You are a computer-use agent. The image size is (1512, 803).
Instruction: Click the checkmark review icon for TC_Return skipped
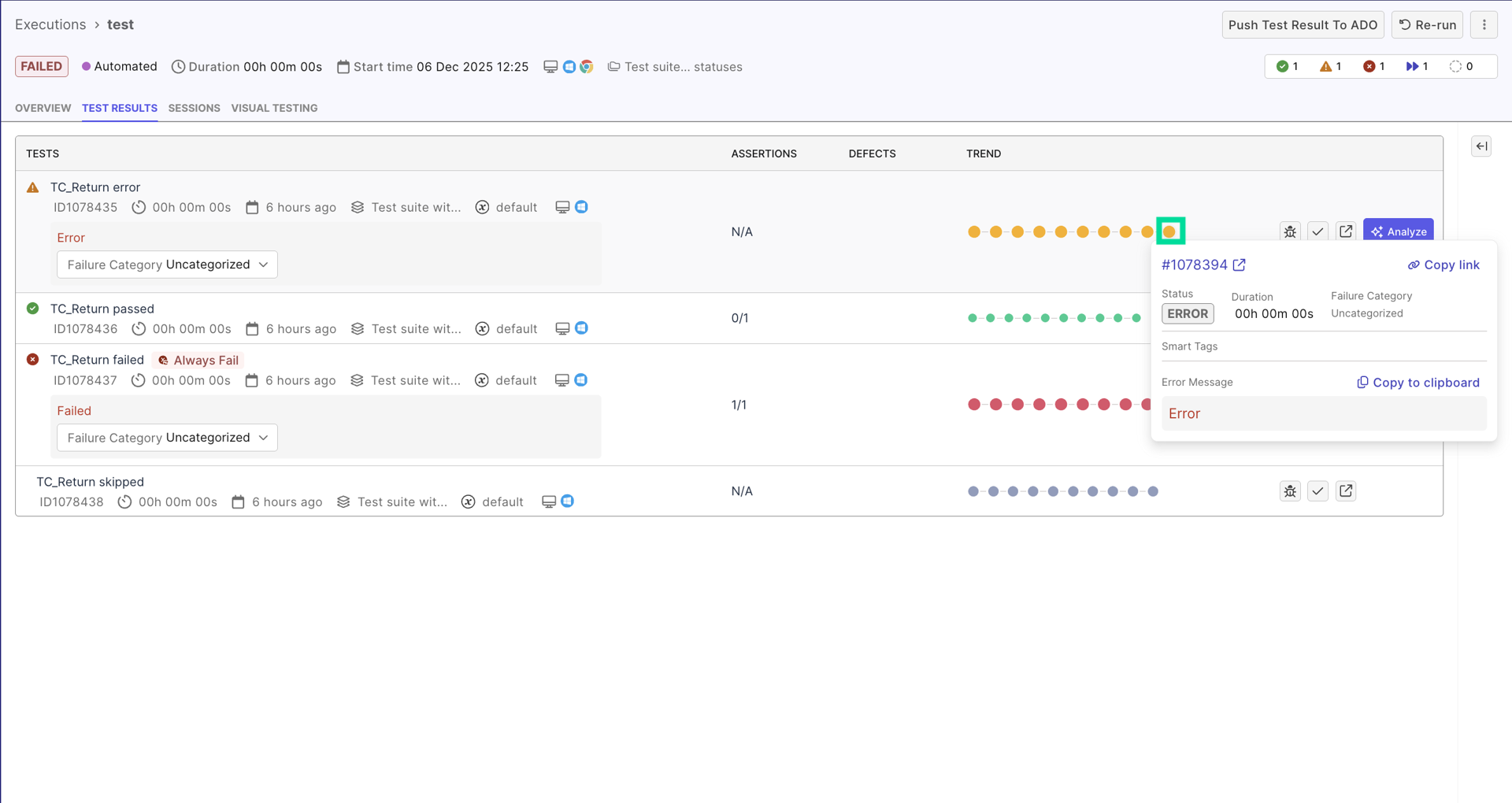[1318, 490]
